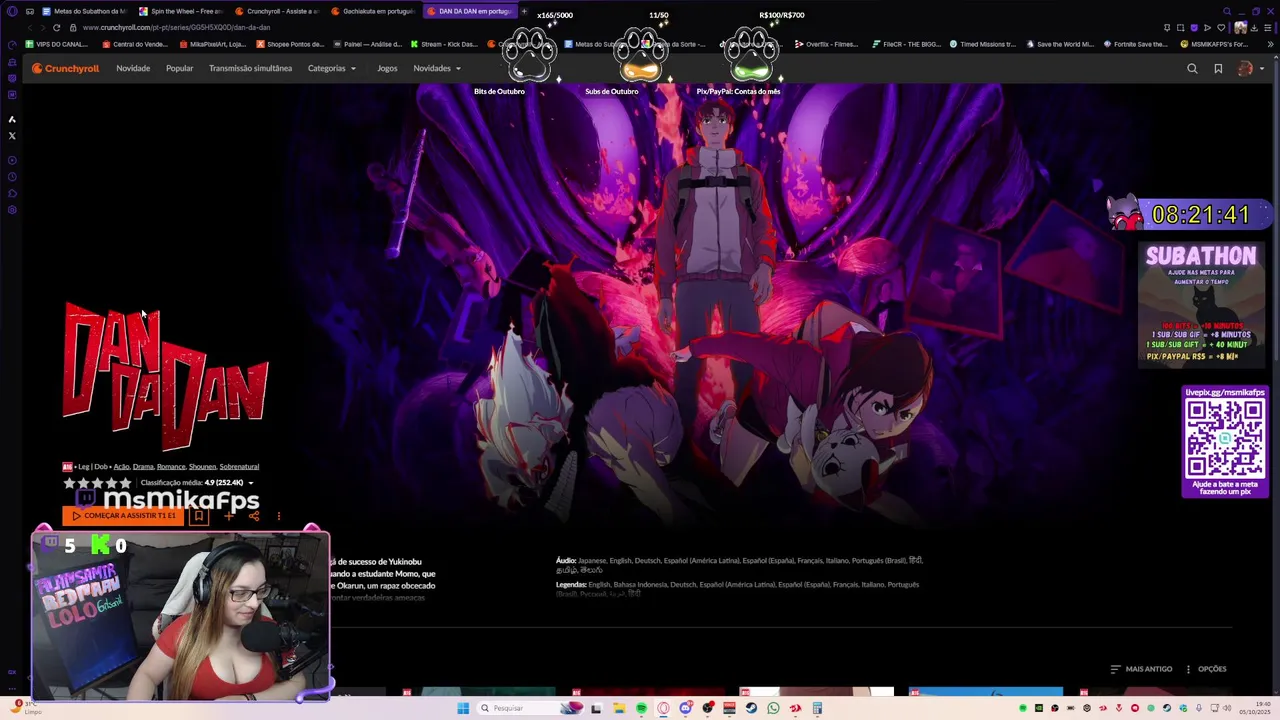Click the Opera menu logo at top-left
Image resolution: width=1280 pixels, height=720 pixels.
[12, 11]
